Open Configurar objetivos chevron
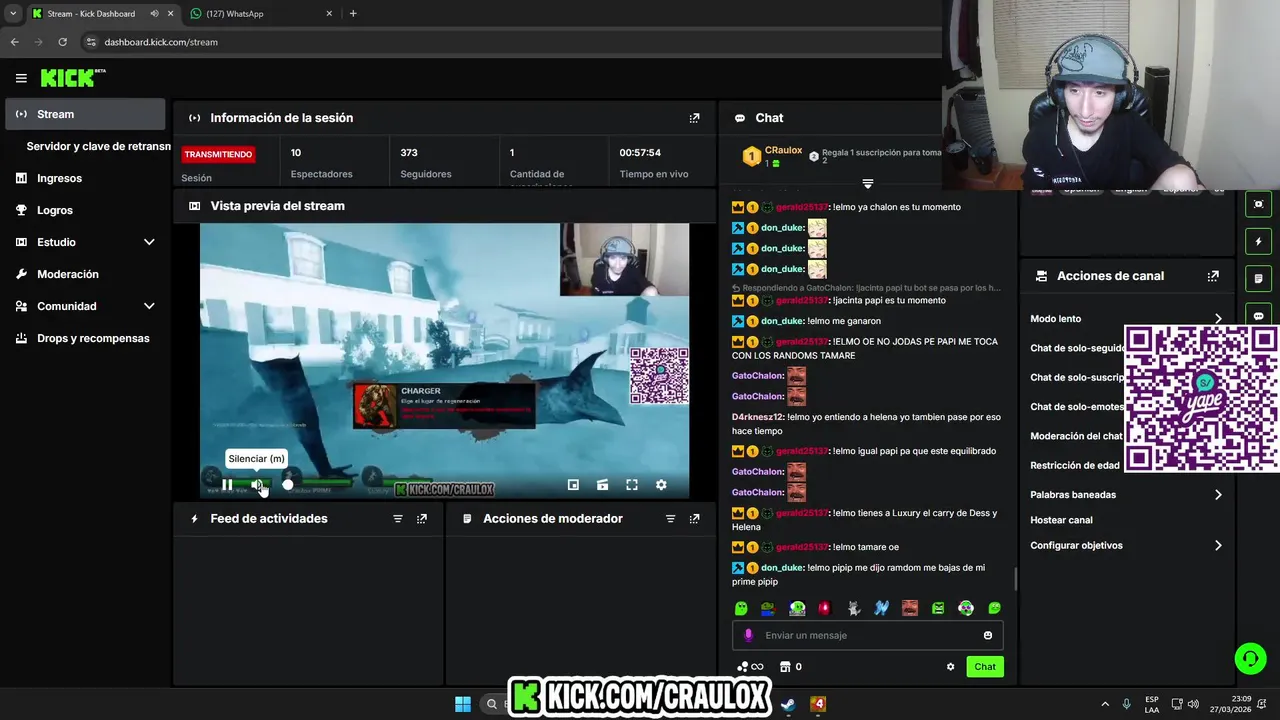The image size is (1280, 720). (x=1218, y=546)
